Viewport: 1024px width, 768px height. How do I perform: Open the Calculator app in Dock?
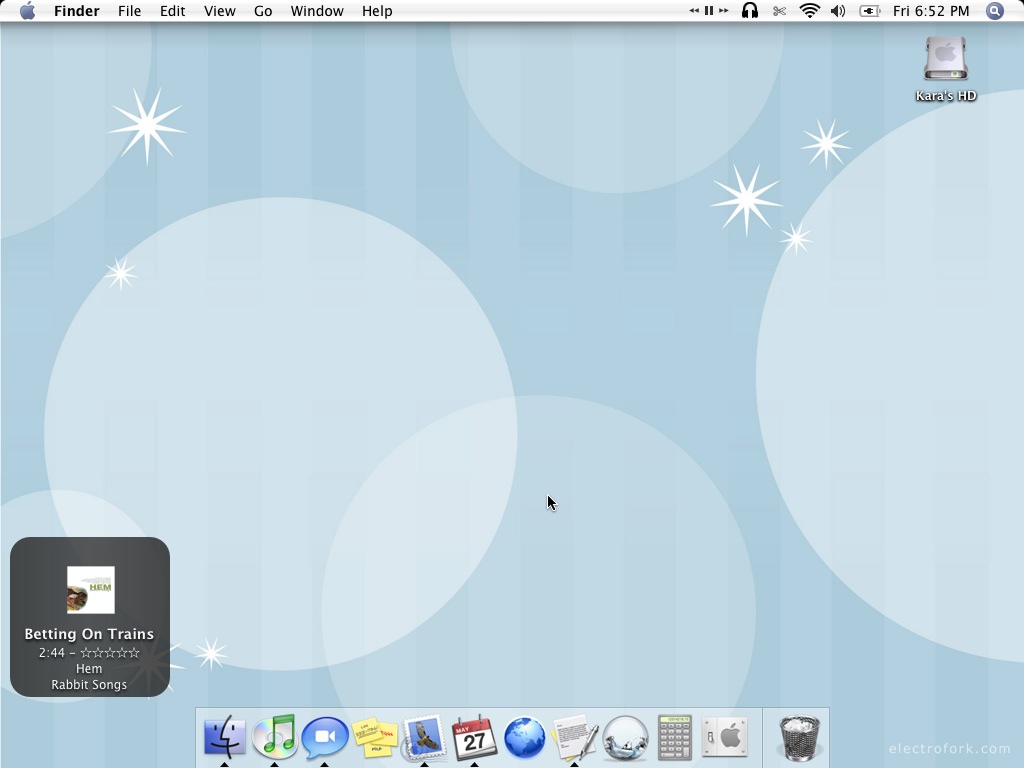tap(674, 738)
